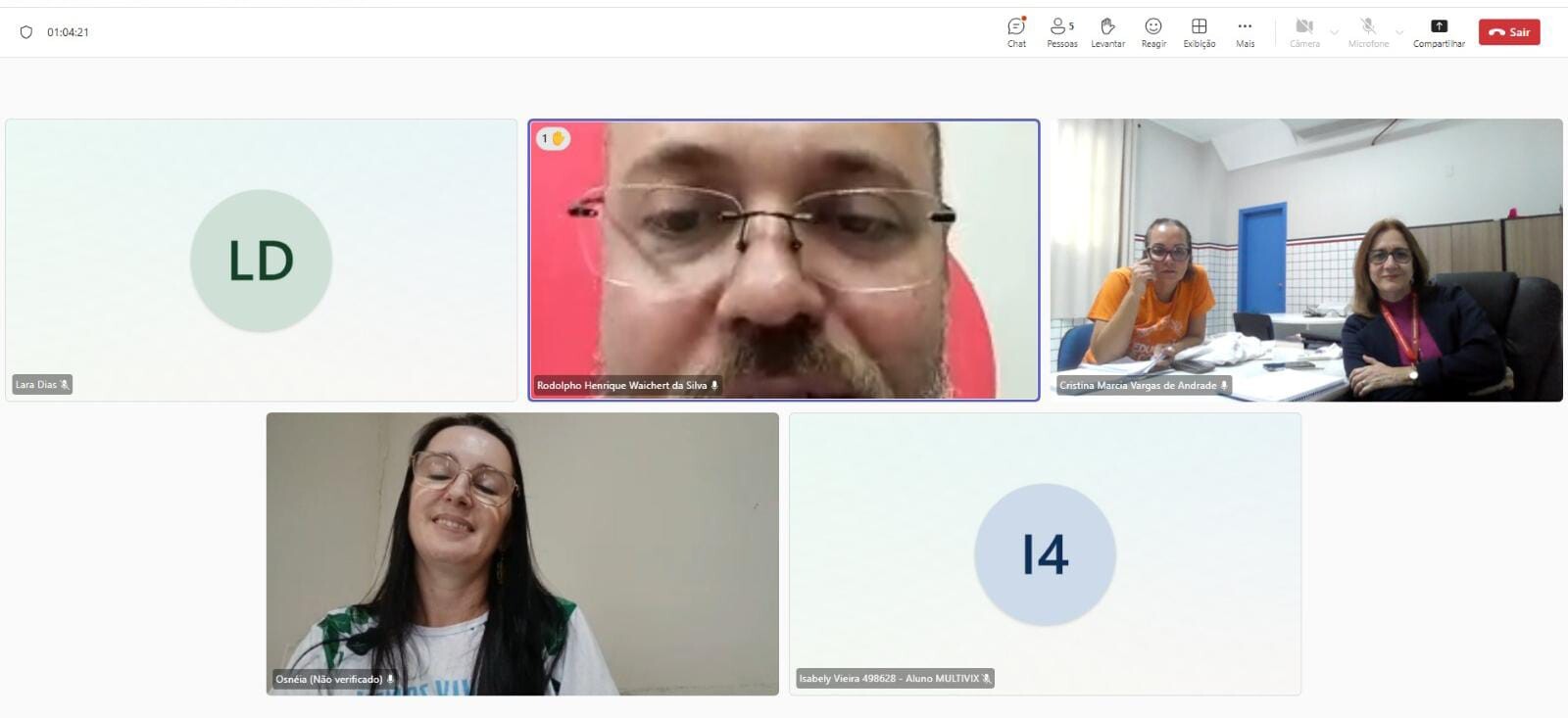
Task: Unmute with the Microfone button
Action: tap(1368, 32)
